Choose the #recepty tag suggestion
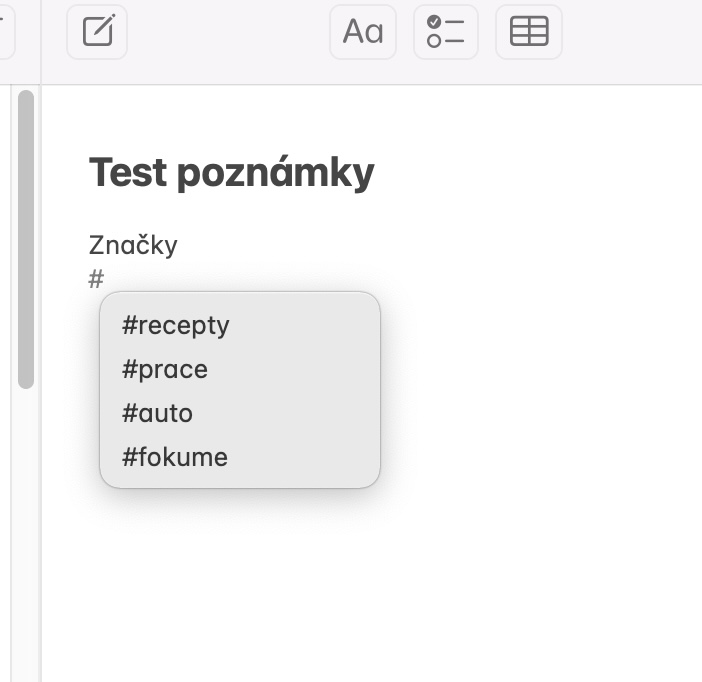The image size is (702, 682). (x=176, y=325)
